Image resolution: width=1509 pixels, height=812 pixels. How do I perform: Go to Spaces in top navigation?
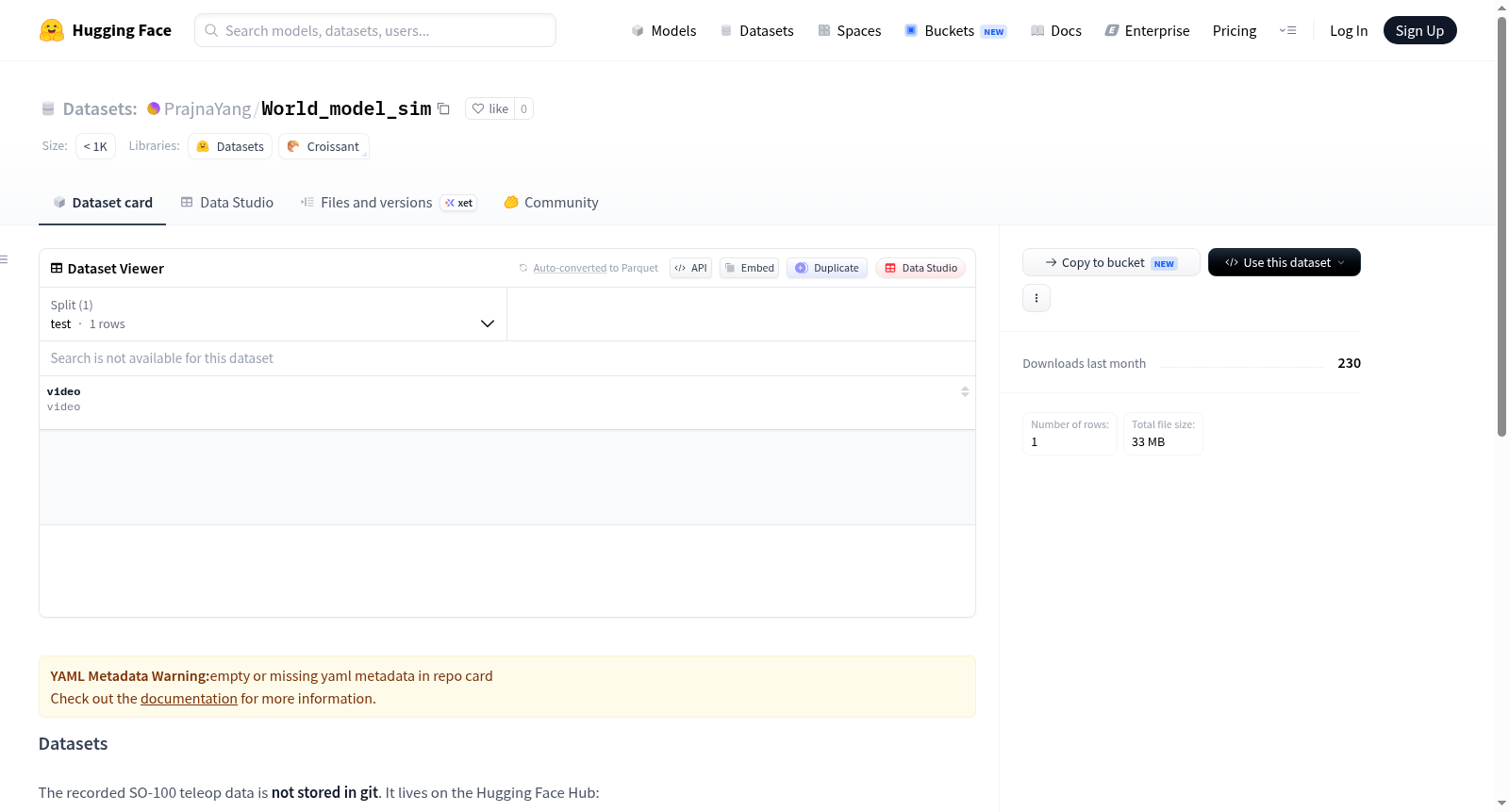point(850,30)
